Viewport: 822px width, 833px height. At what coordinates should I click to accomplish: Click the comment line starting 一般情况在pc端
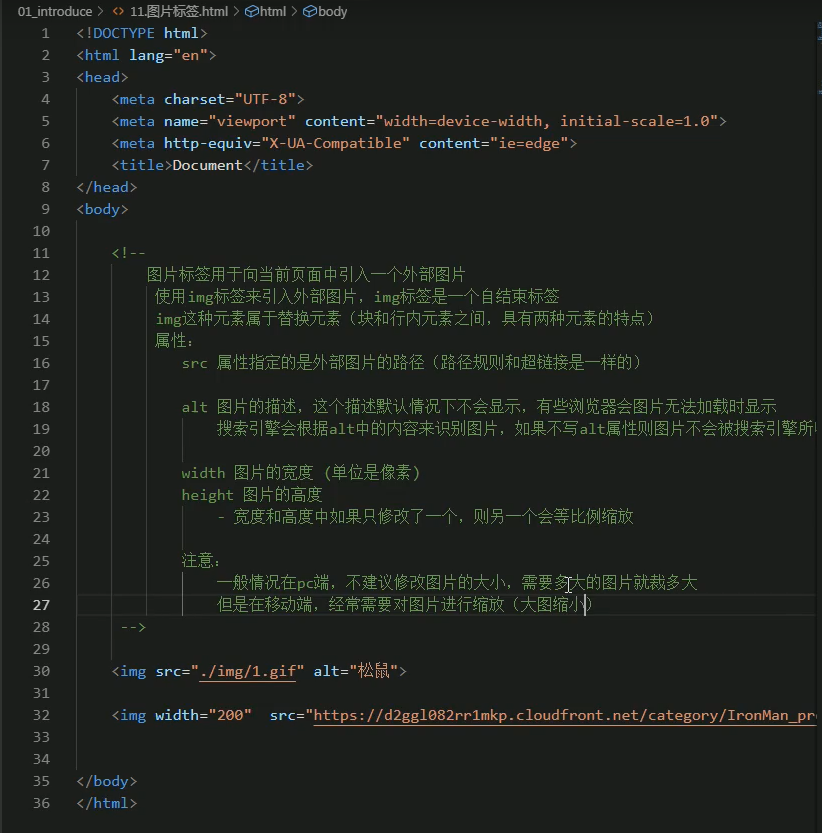point(457,583)
